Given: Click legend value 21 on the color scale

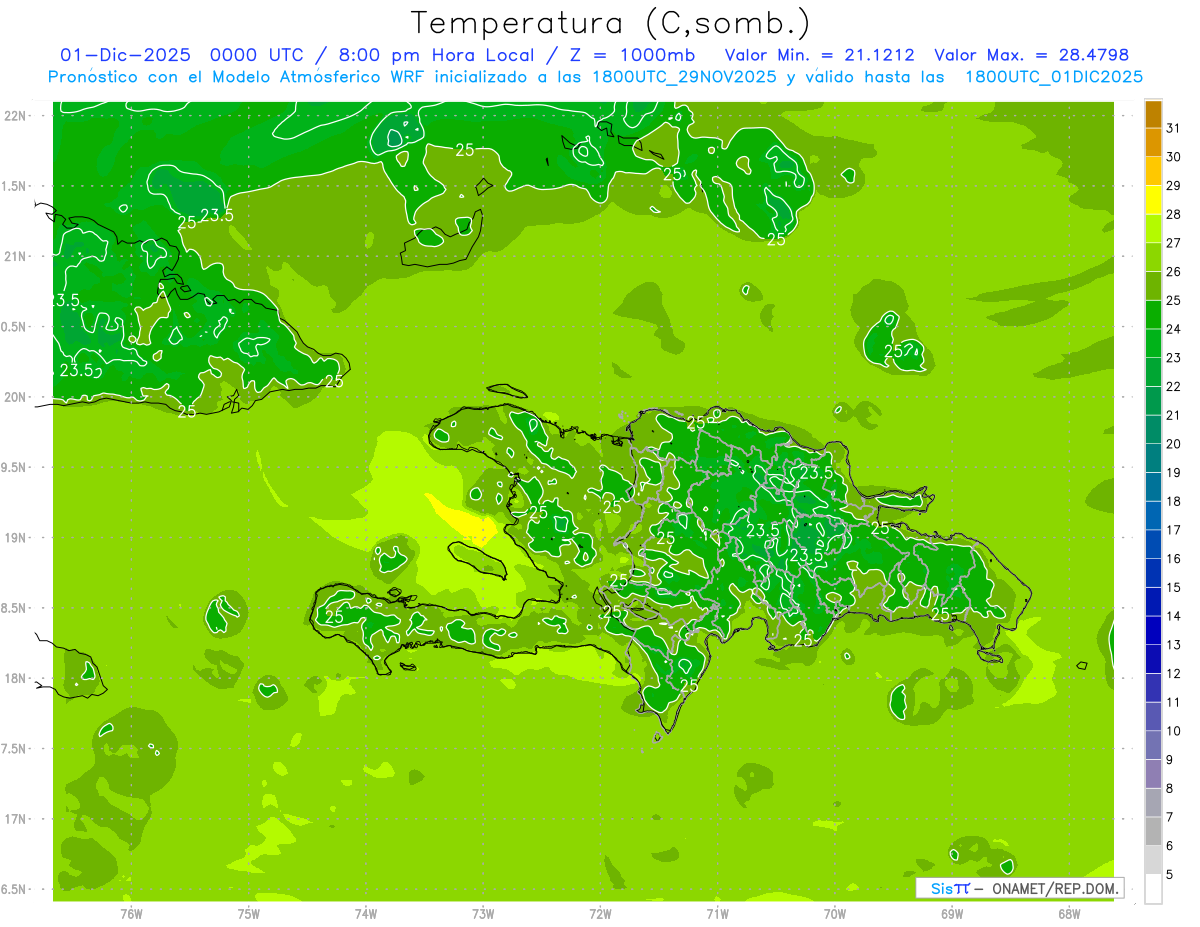Looking at the screenshot, I should pyautogui.click(x=1174, y=415).
